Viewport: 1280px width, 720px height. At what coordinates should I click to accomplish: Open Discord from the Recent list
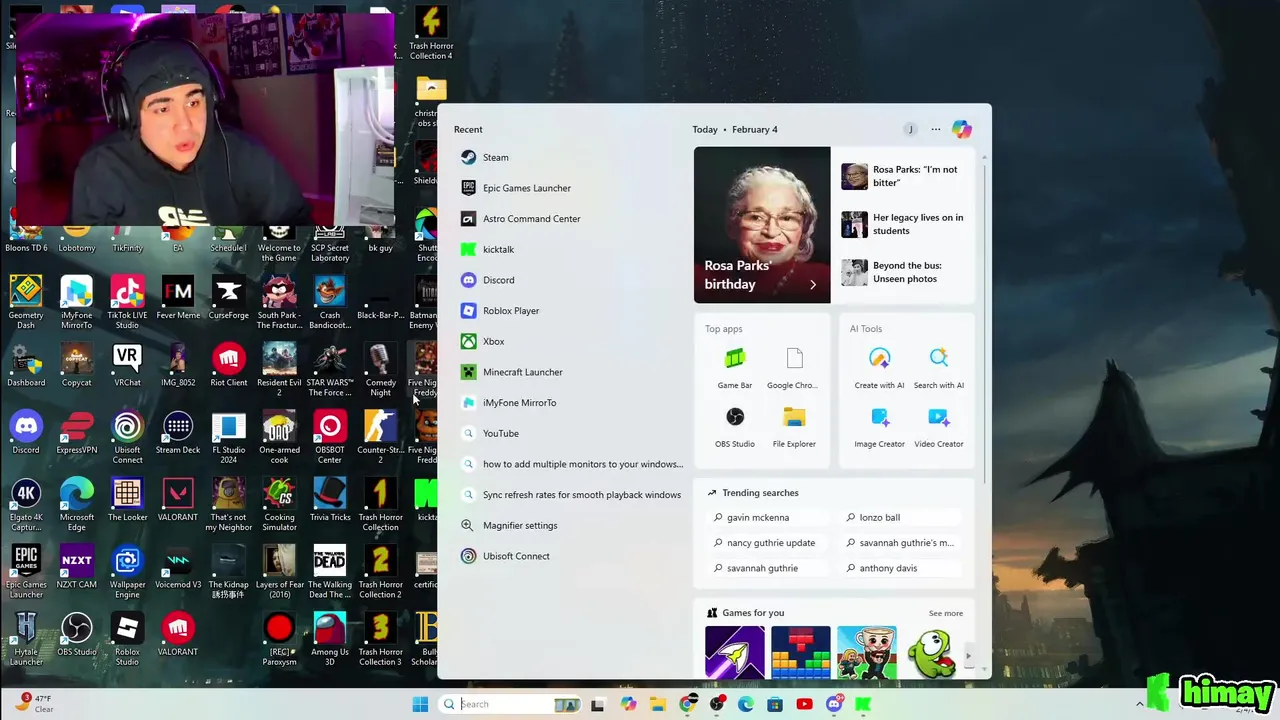click(567, 280)
